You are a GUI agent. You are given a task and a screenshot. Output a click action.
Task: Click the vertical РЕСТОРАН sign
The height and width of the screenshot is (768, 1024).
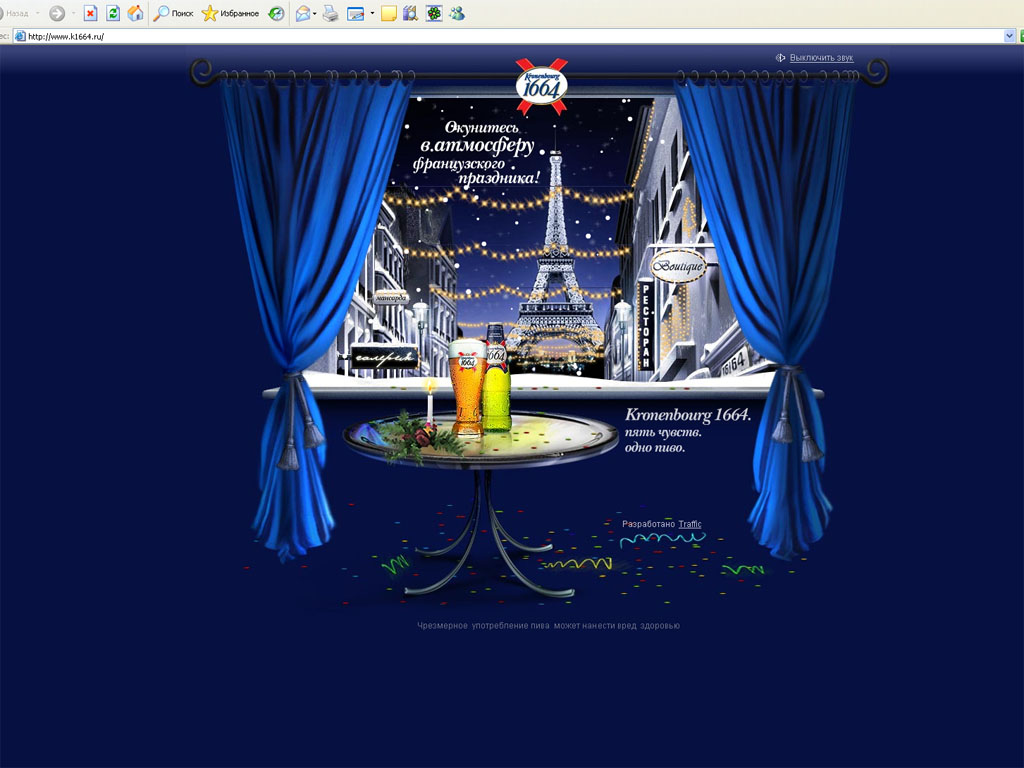coord(645,326)
